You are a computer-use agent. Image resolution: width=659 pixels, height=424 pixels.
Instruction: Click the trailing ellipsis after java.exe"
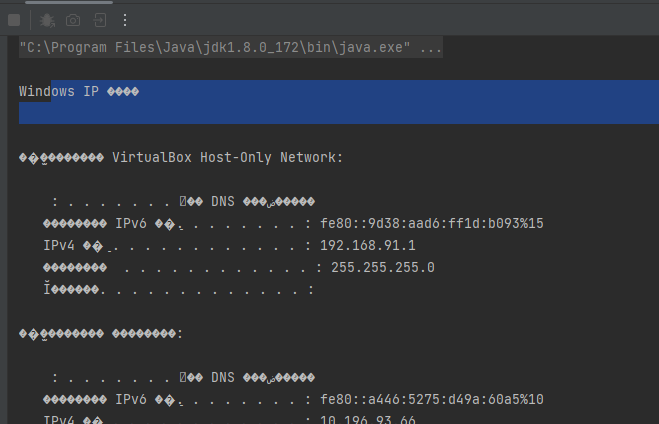point(431,48)
